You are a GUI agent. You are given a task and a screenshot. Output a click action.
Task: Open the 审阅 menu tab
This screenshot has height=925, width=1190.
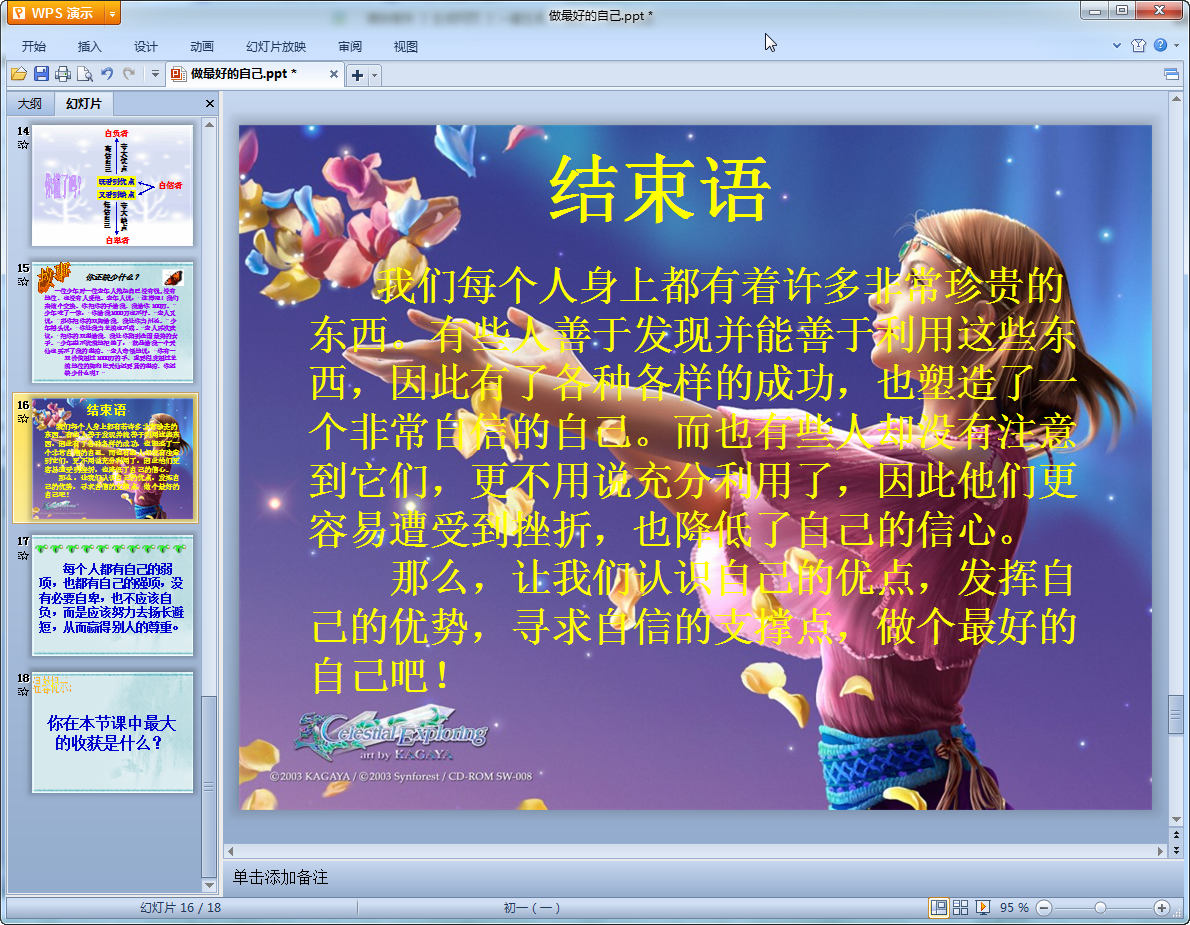pos(350,46)
